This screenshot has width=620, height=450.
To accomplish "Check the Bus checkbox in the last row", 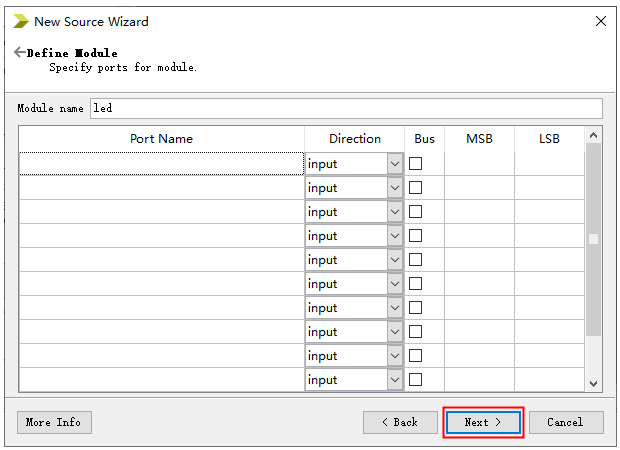I will click(416, 380).
